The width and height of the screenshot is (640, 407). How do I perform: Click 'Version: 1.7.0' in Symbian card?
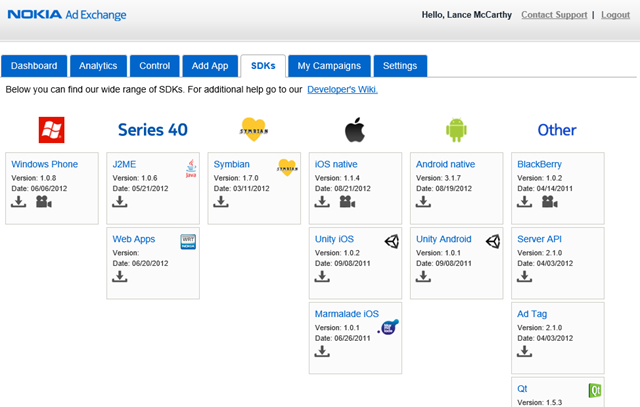click(x=236, y=178)
